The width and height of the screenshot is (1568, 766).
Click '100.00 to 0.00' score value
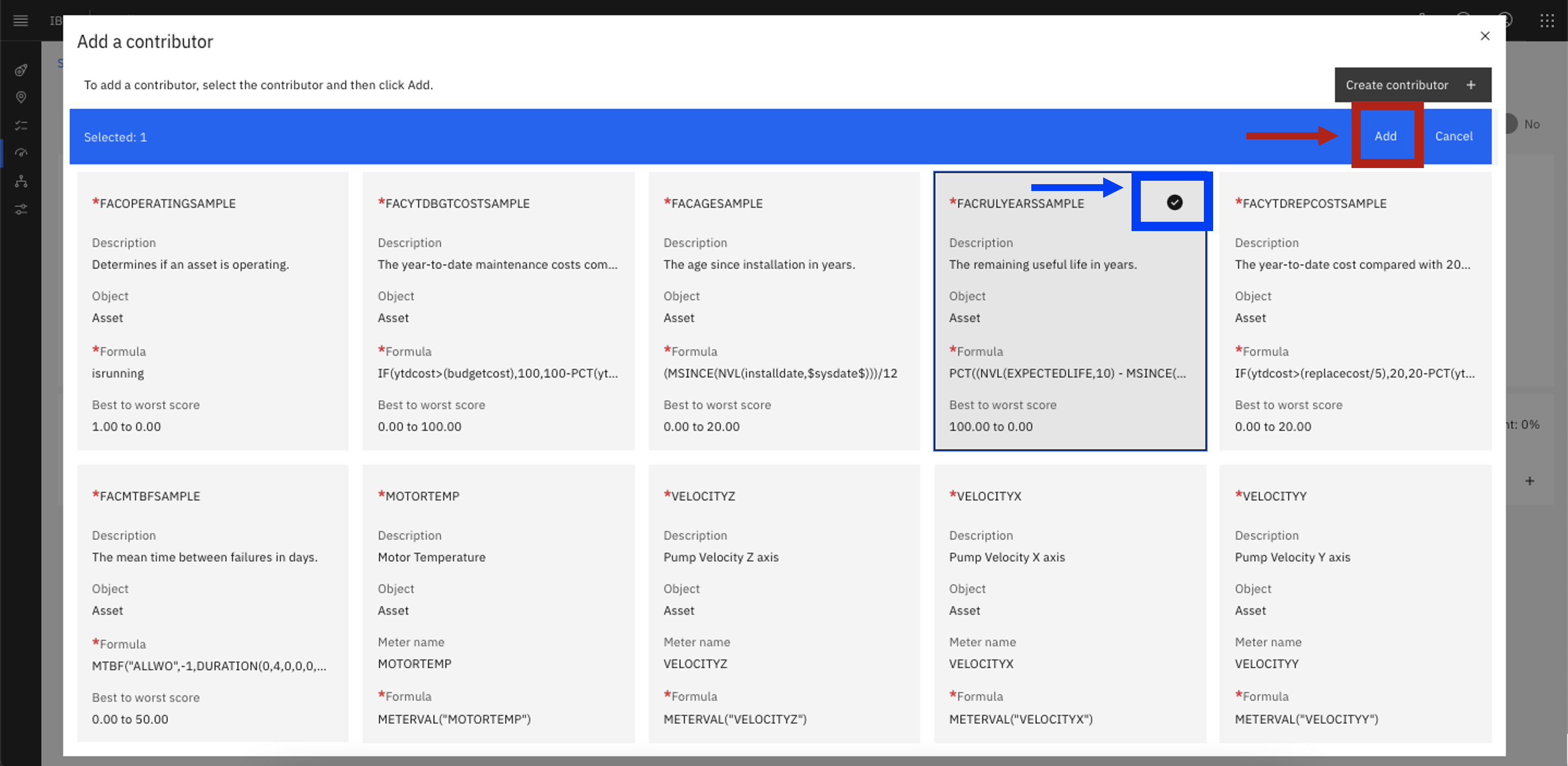tap(990, 426)
